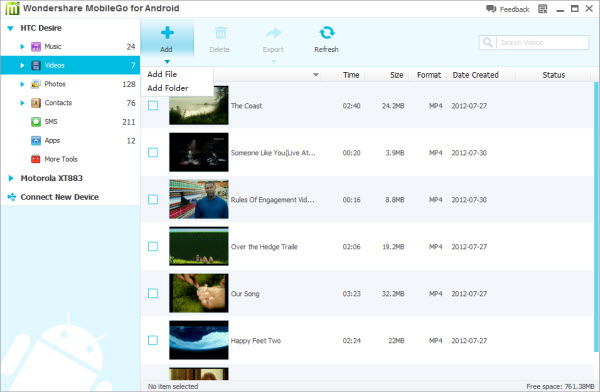Click the vertical scrollbar in video list

tap(596, 216)
